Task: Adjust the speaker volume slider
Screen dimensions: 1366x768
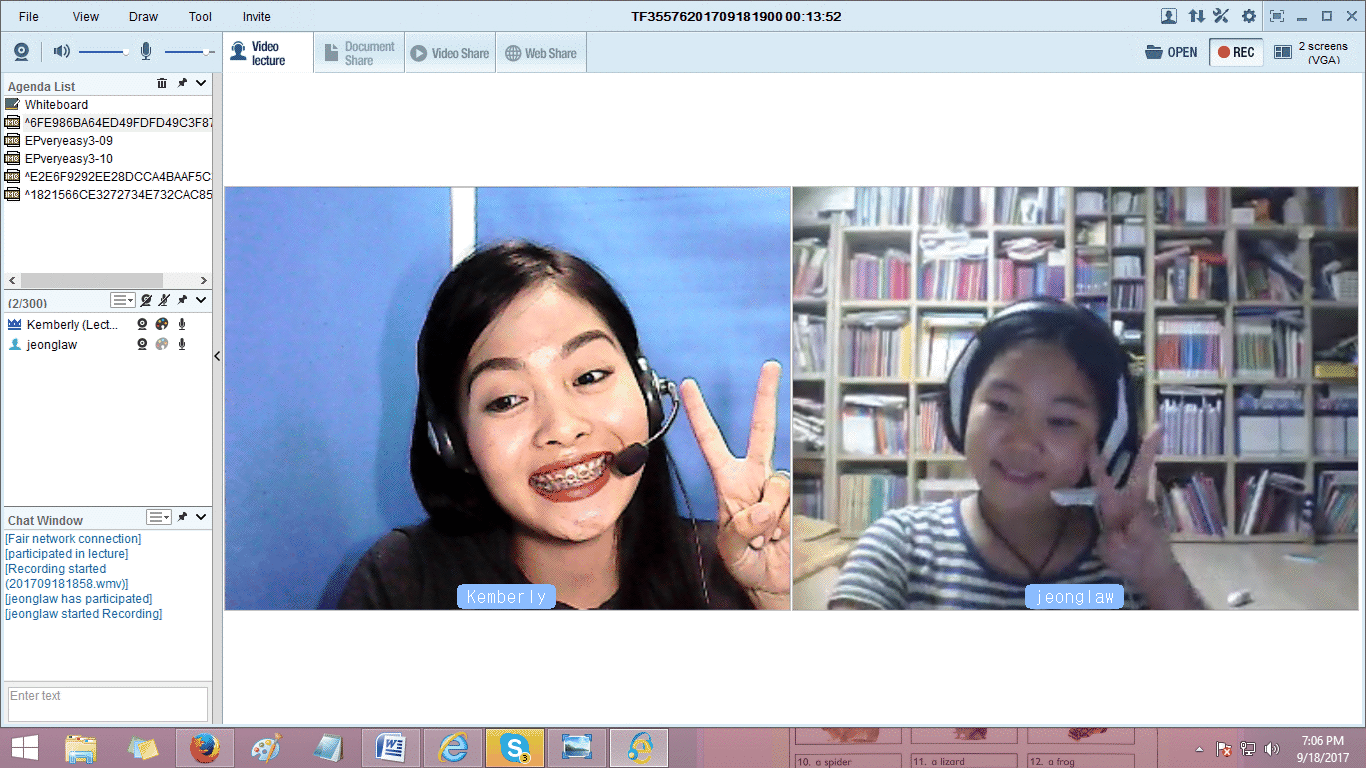Action: 126,52
